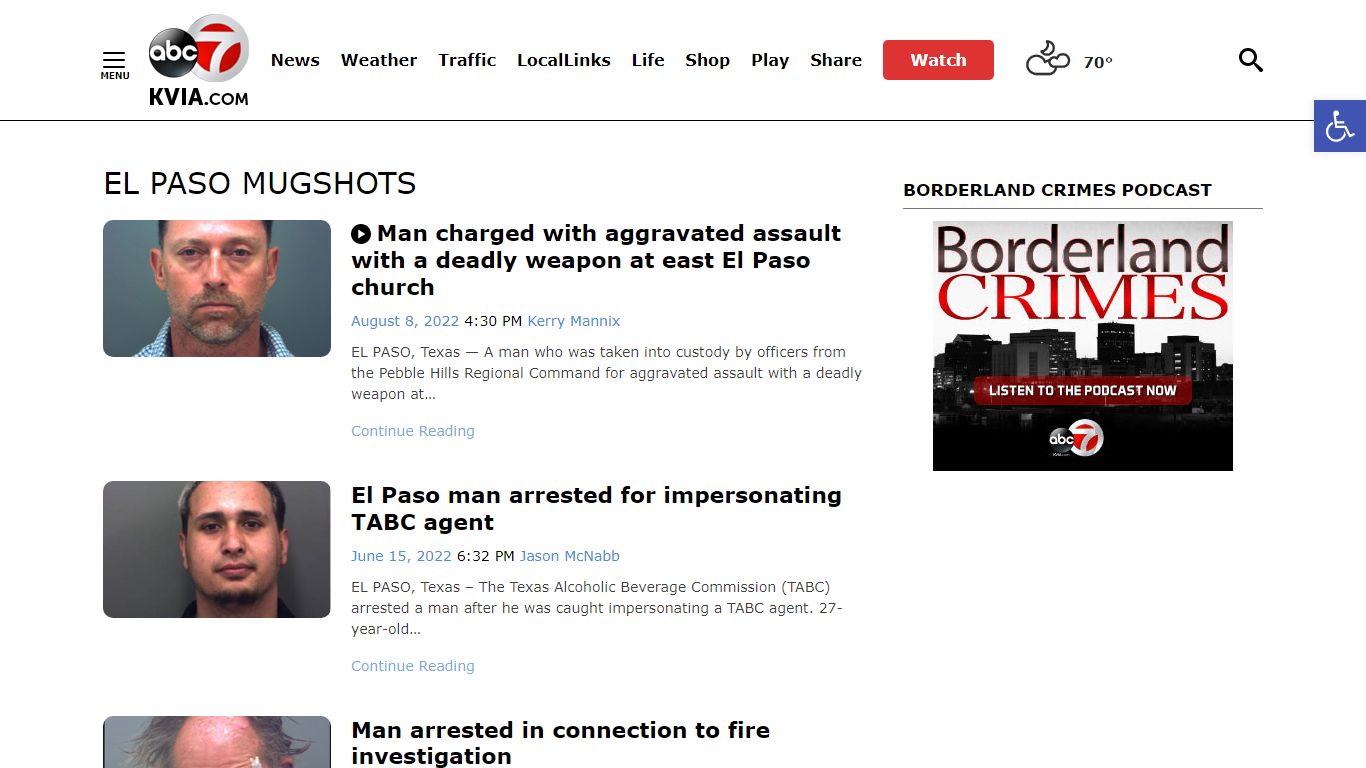Viewport: 1366px width, 768px height.
Task: Open the Play menu
Action: tap(770, 60)
